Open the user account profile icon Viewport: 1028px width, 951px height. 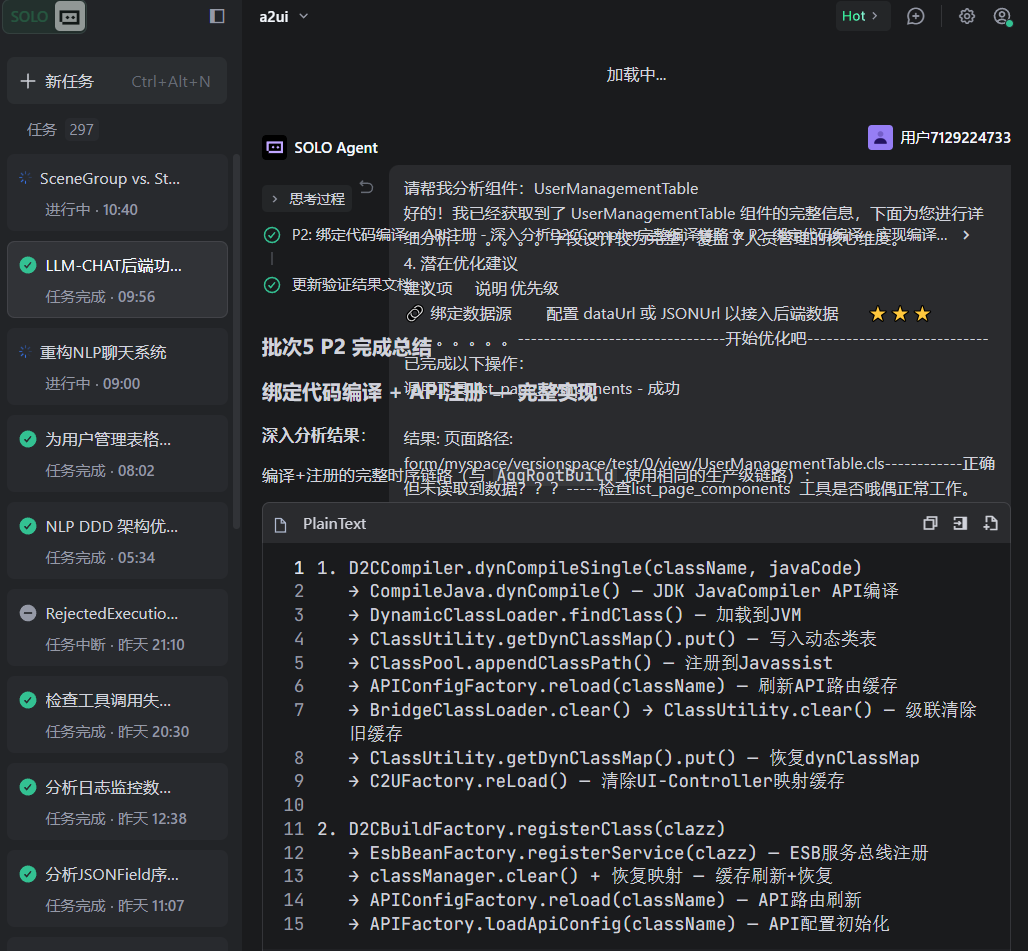[x=1002, y=16]
